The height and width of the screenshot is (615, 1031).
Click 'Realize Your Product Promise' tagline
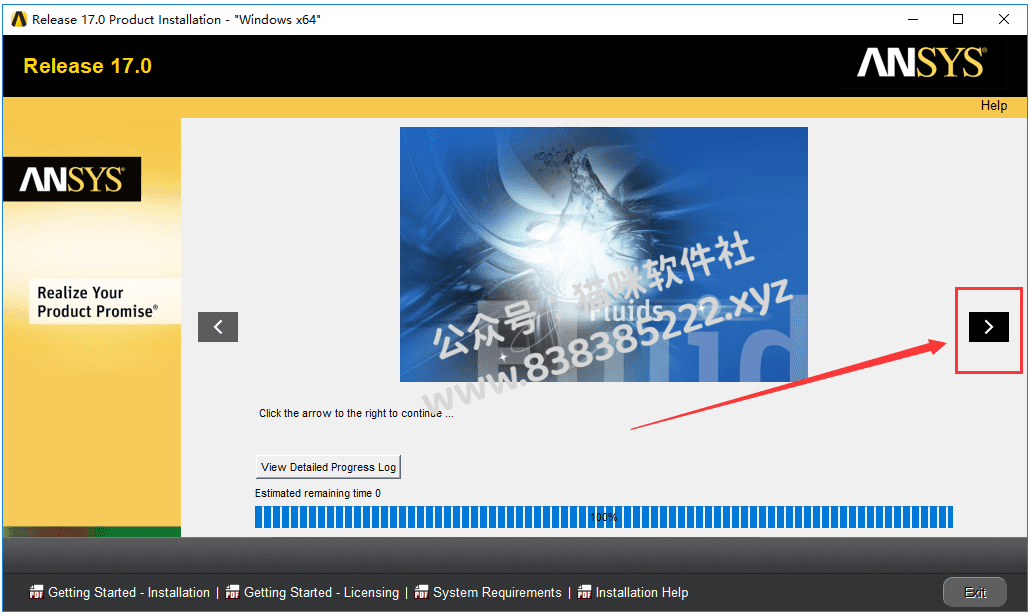(98, 302)
